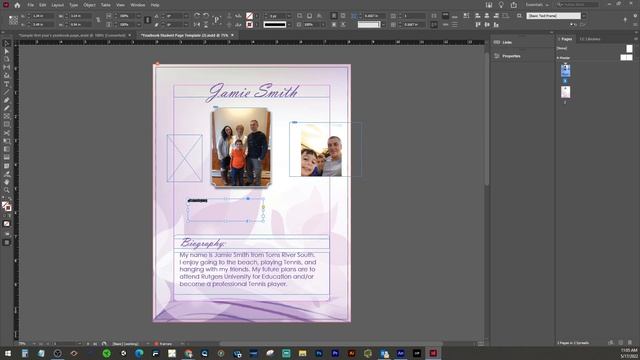This screenshot has height=360, width=640.
Task: Click the Basic Text Frame style field
Action: click(x=553, y=16)
